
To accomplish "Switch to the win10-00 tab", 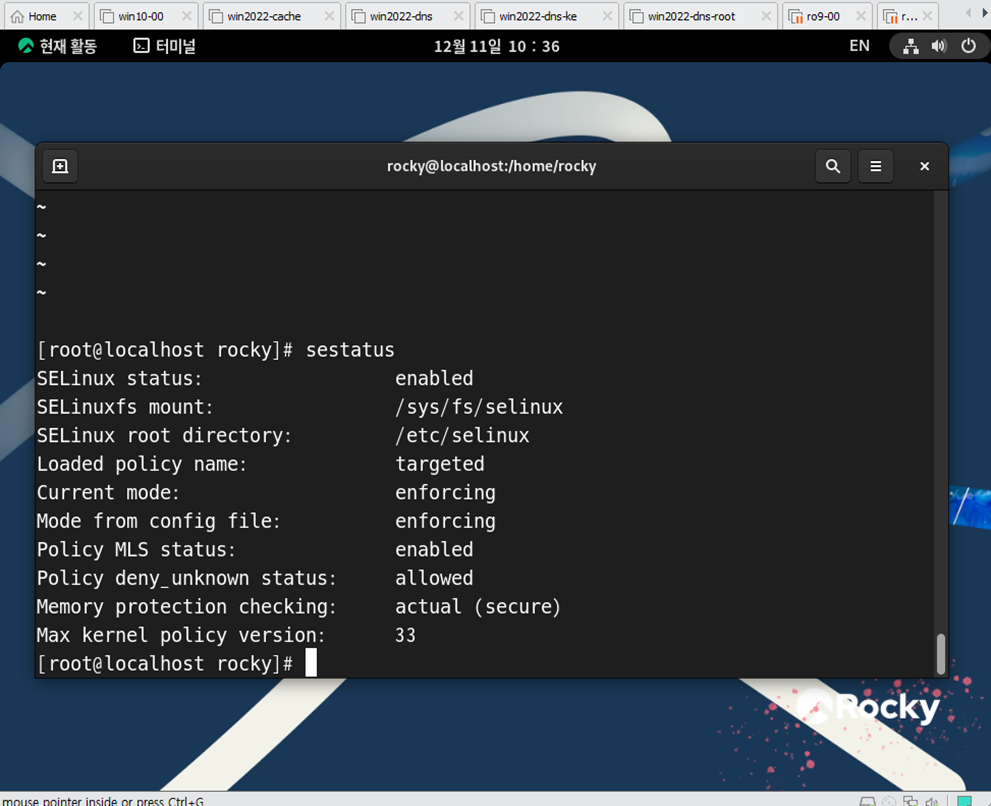I will point(140,16).
